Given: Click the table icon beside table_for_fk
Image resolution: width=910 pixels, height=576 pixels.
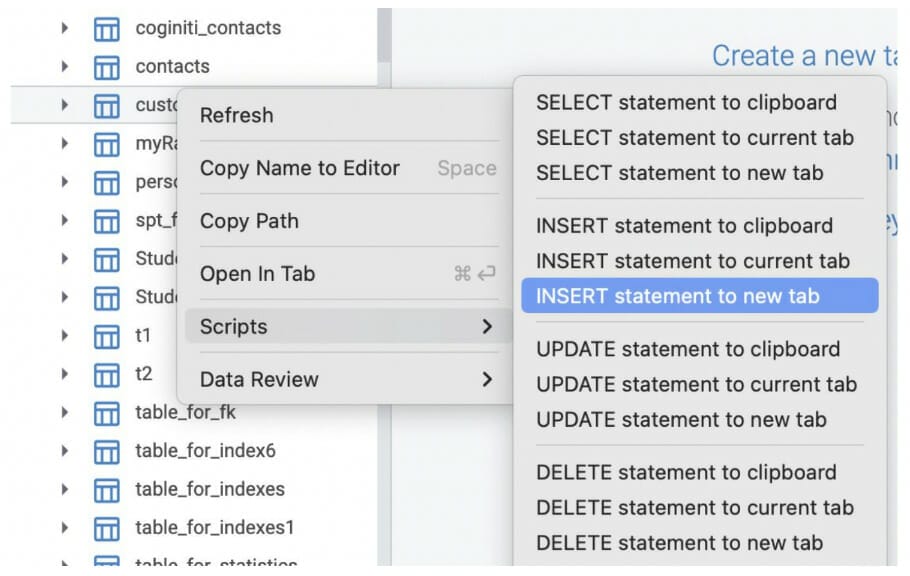Looking at the screenshot, I should coord(106,412).
